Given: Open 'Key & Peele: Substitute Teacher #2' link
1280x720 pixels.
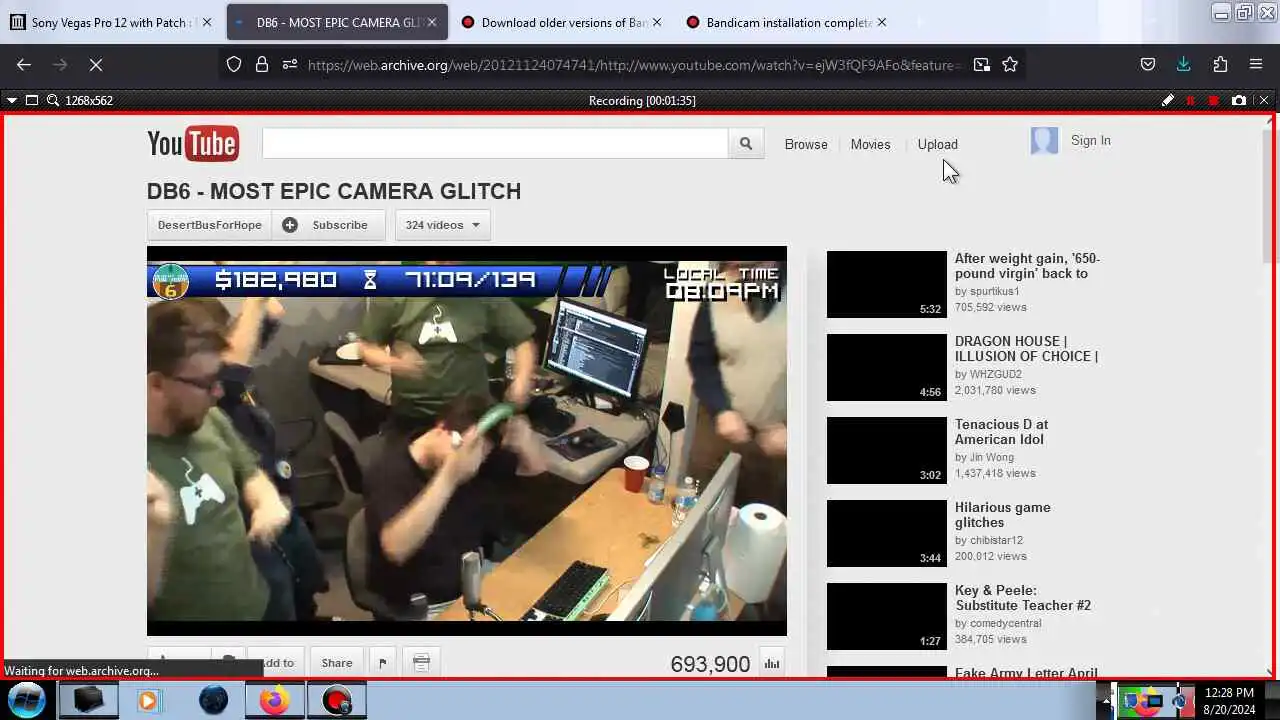Looking at the screenshot, I should (1023, 598).
